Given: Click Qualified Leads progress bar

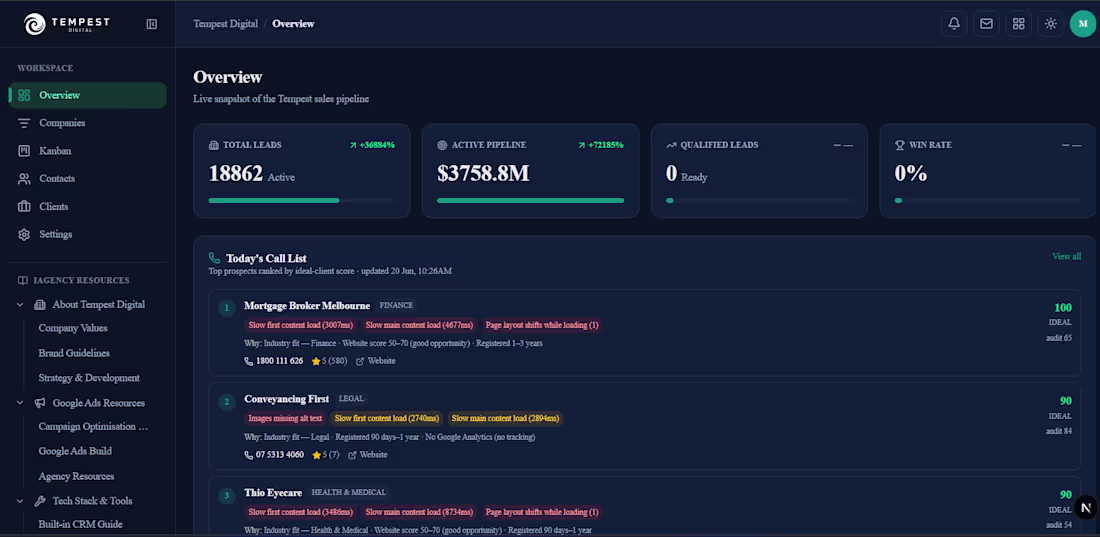Looking at the screenshot, I should (760, 200).
